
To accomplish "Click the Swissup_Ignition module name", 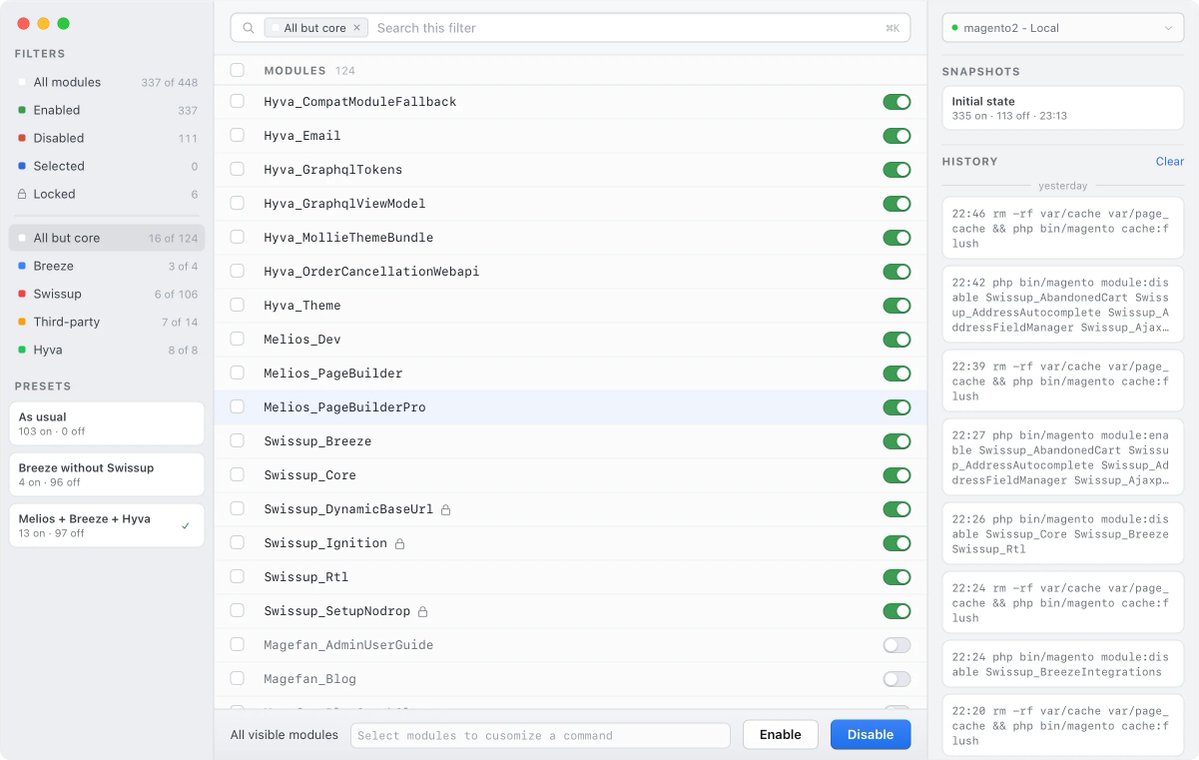I will pos(325,543).
